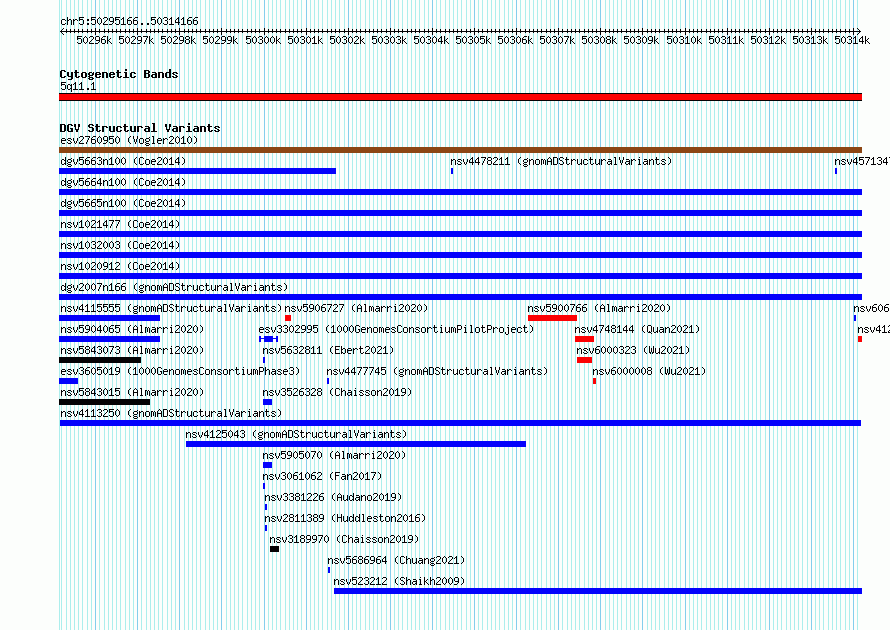This screenshot has height=630, width=890.
Task: Open nsv4477745 (gnomADStructuralVariants) label
Action: pyautogui.click(x=438, y=371)
